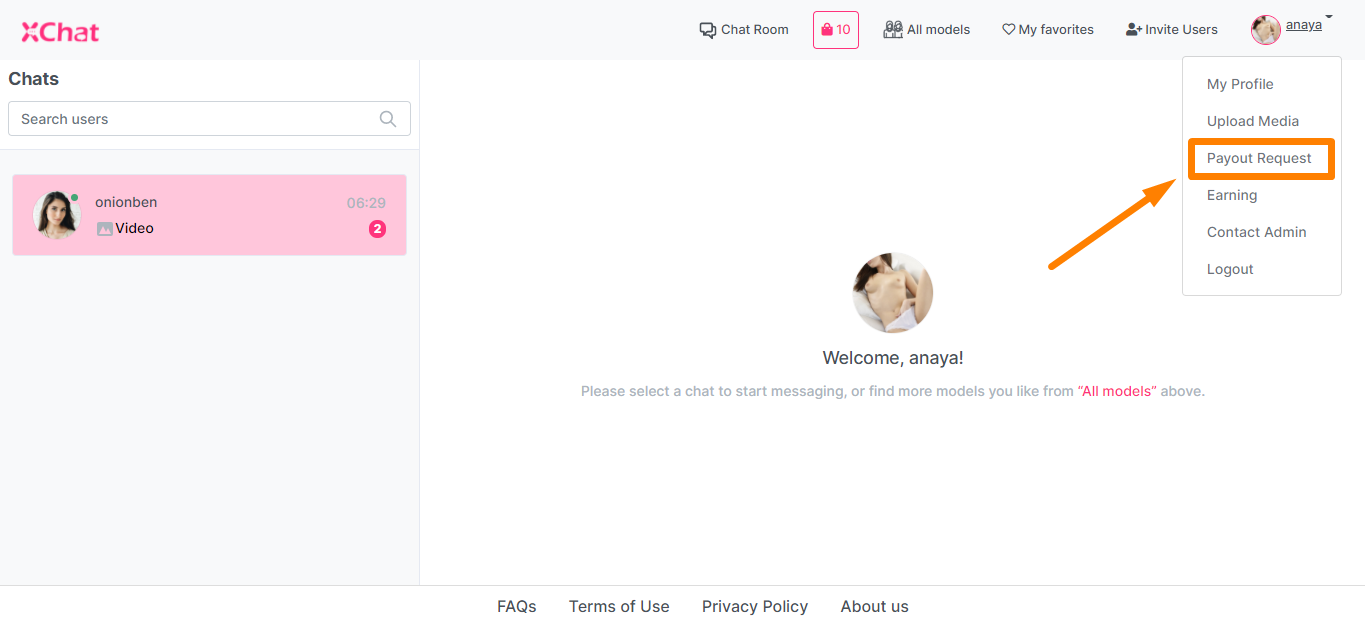1365x625 pixels.
Task: Collapse the anaya account dropdown caret
Action: click(x=1329, y=17)
